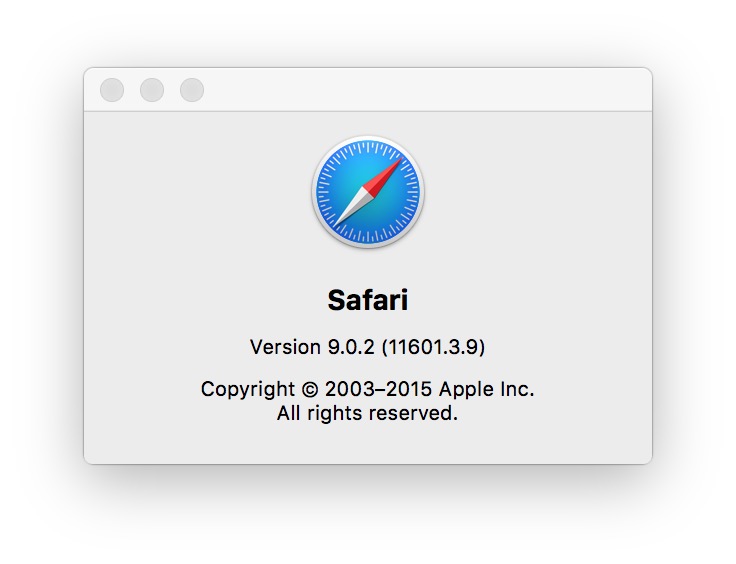Click the silver outer ring of the Safari logo
736x564 pixels.
tap(368, 139)
